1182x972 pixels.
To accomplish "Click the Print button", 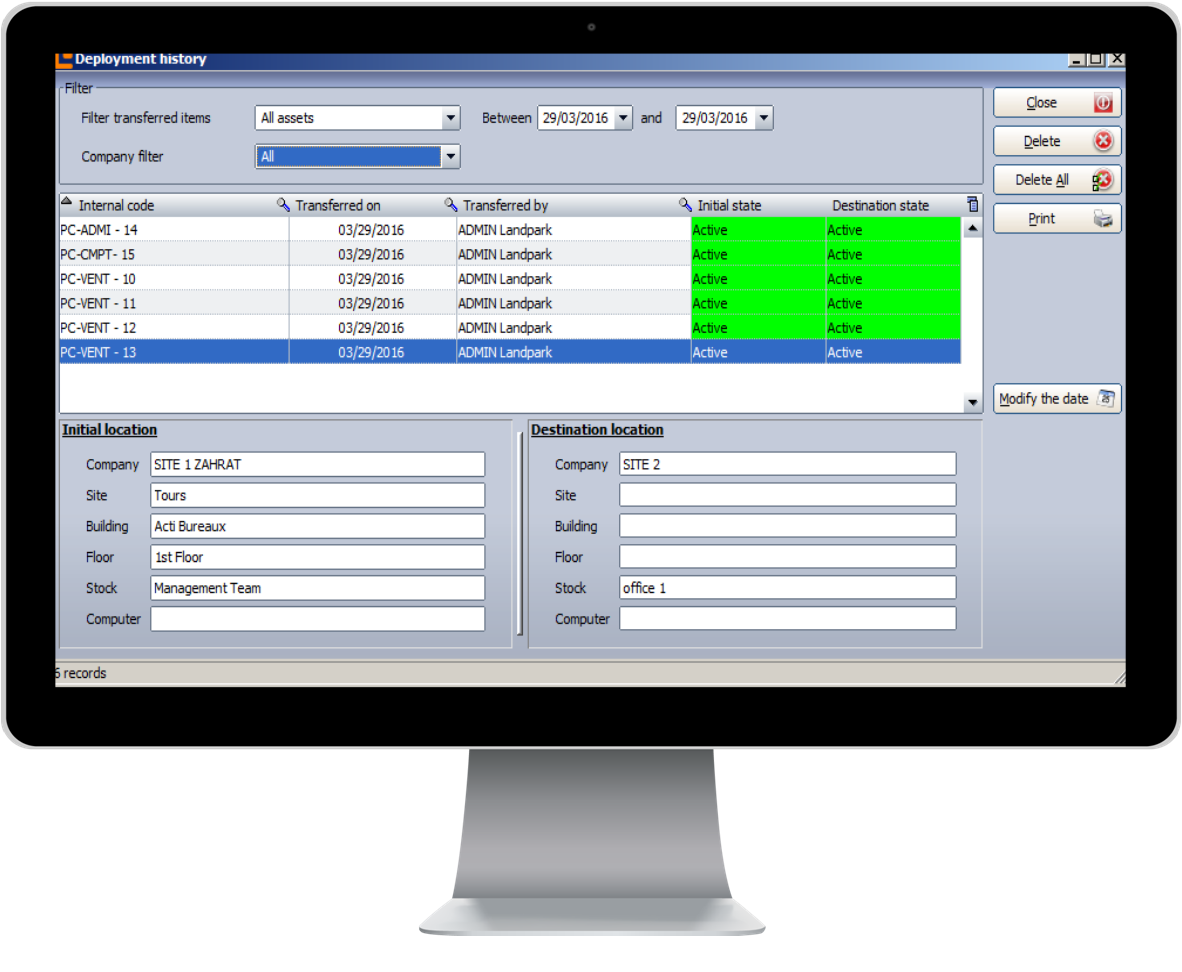I will [x=1057, y=219].
